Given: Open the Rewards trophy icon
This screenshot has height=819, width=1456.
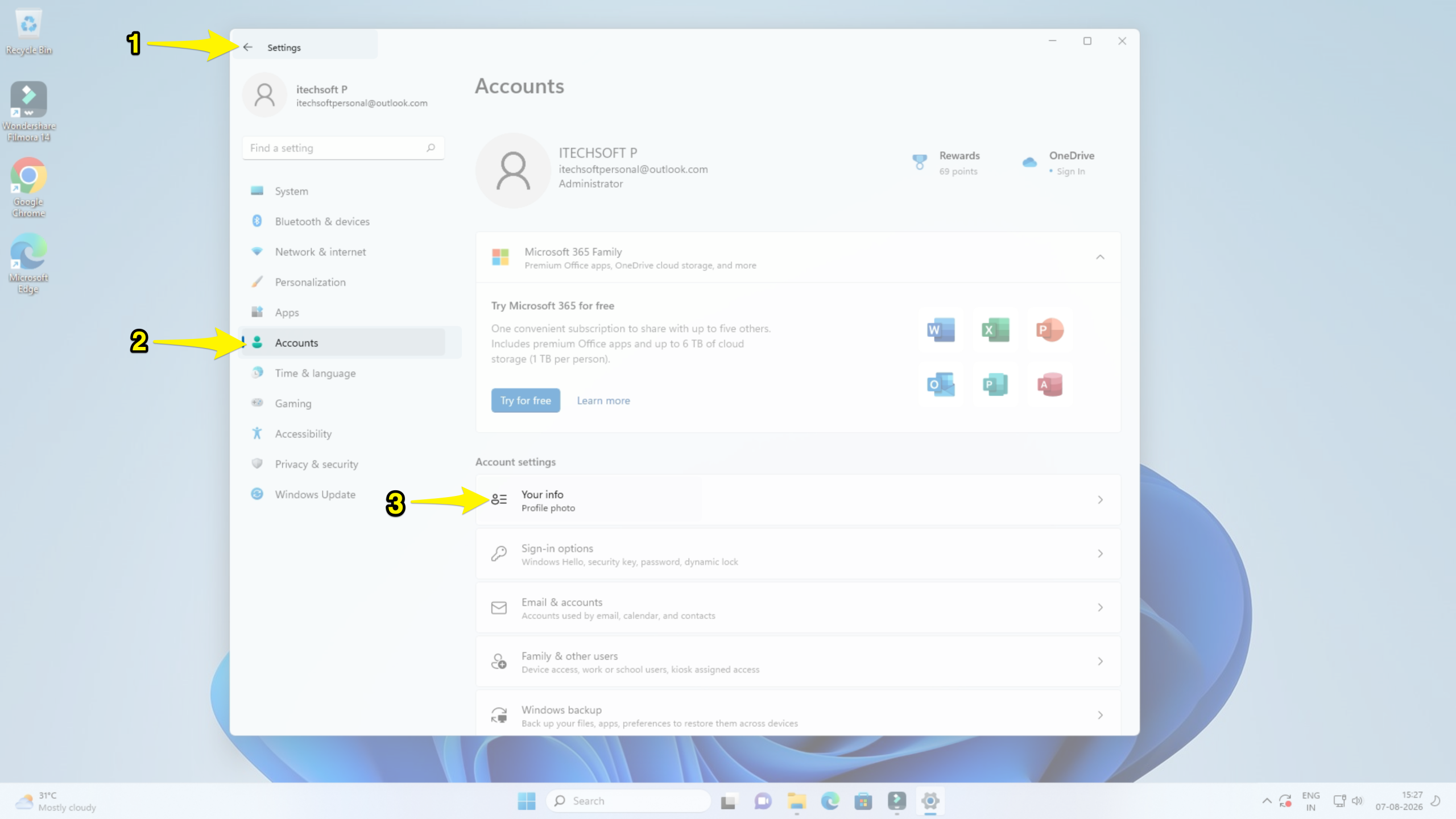Looking at the screenshot, I should [919, 162].
